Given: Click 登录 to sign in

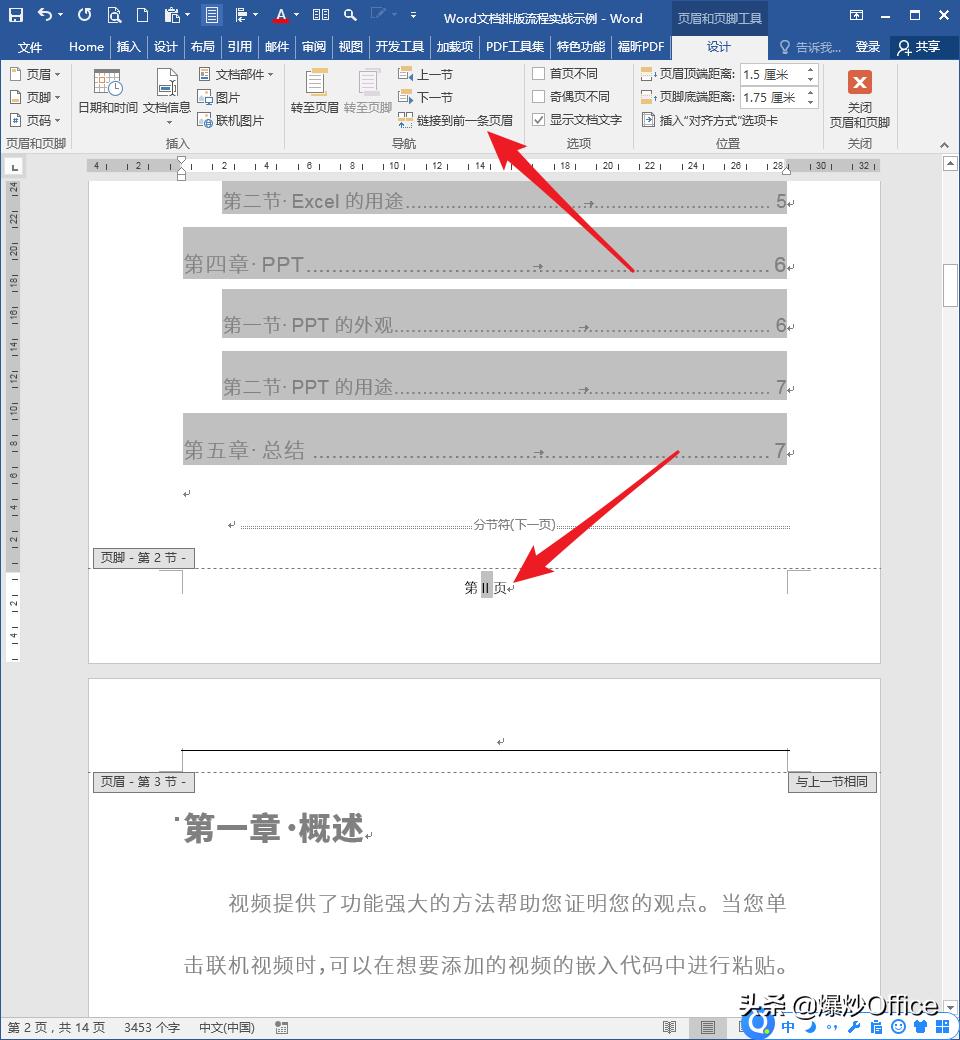Looking at the screenshot, I should (x=868, y=46).
